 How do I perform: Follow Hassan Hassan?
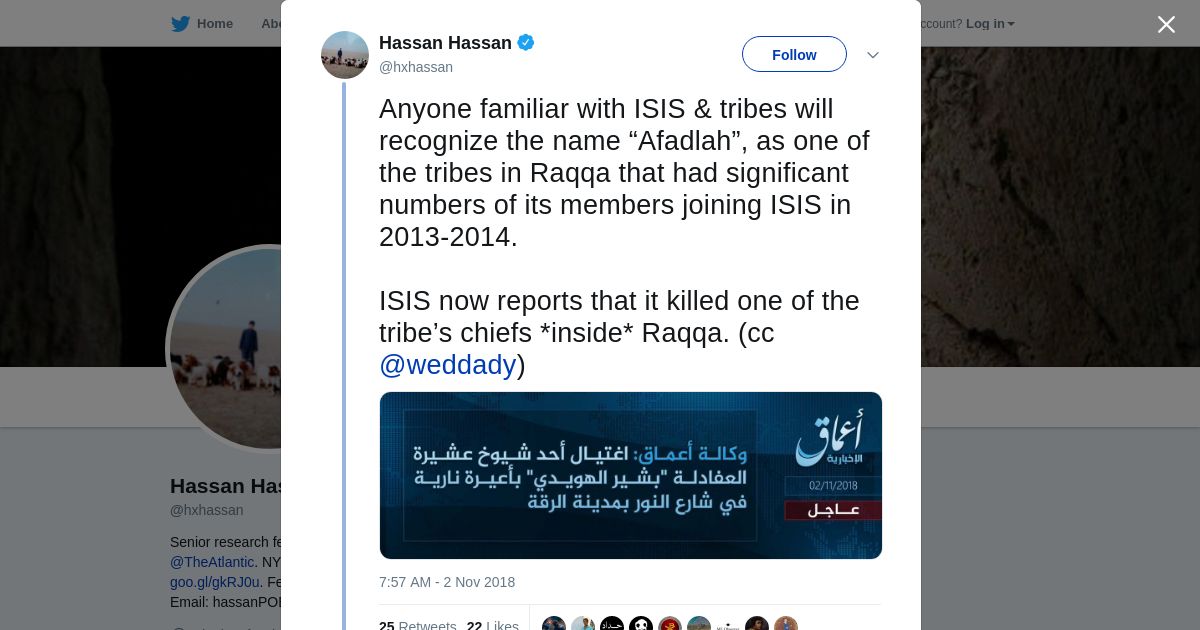(794, 55)
